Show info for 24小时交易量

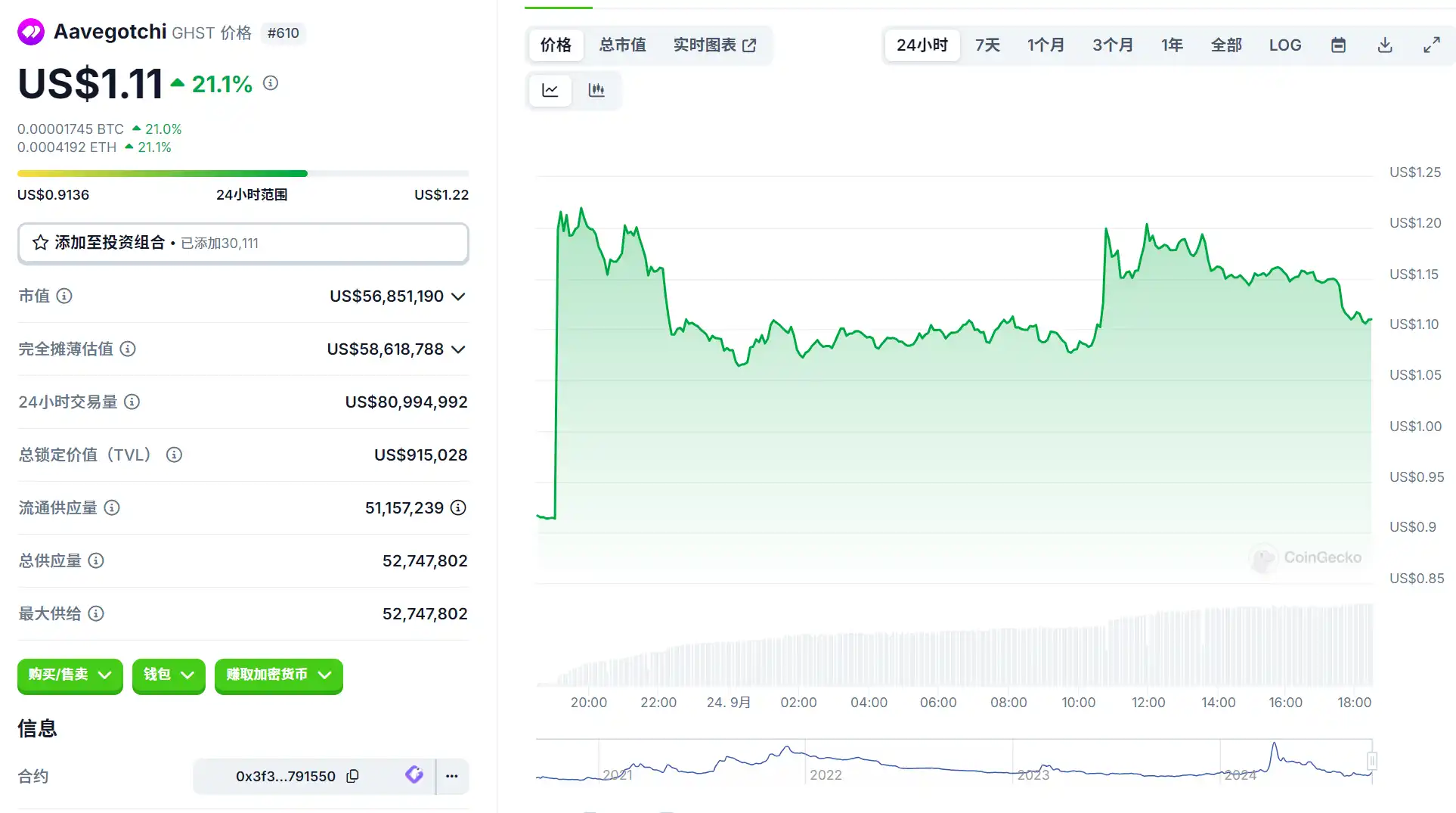[x=132, y=402]
